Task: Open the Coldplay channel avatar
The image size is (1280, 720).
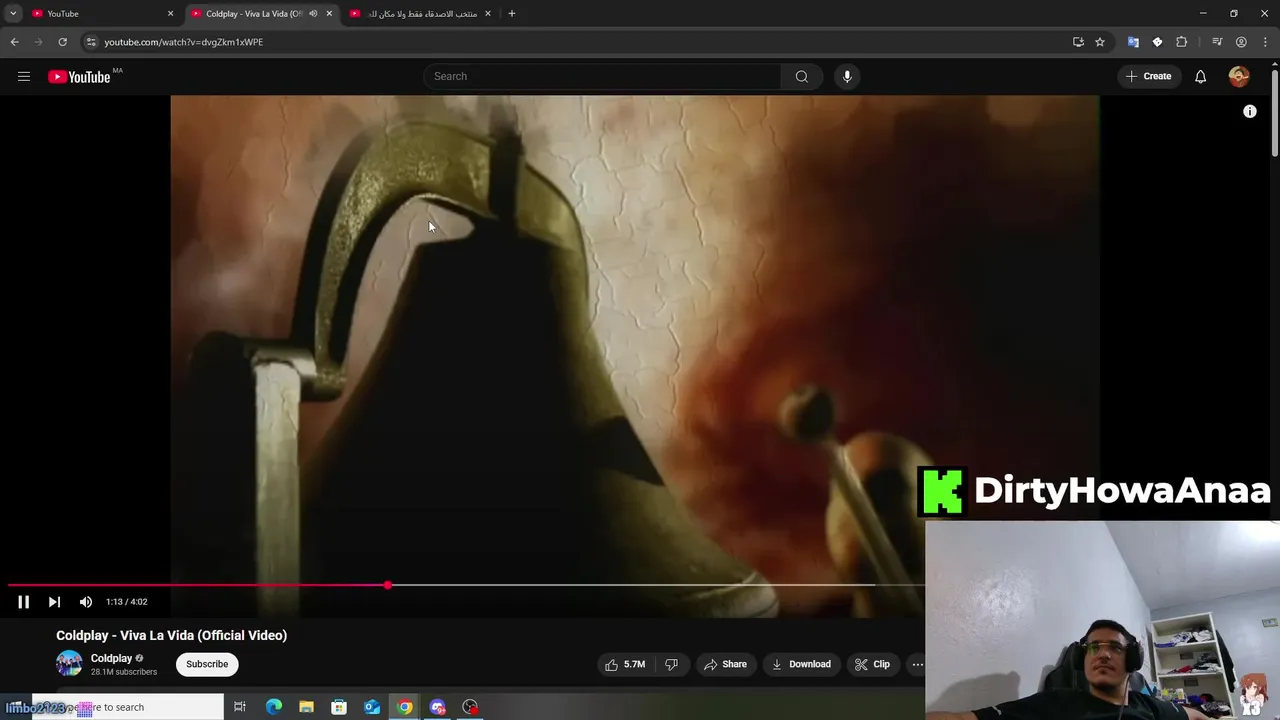Action: tap(69, 663)
